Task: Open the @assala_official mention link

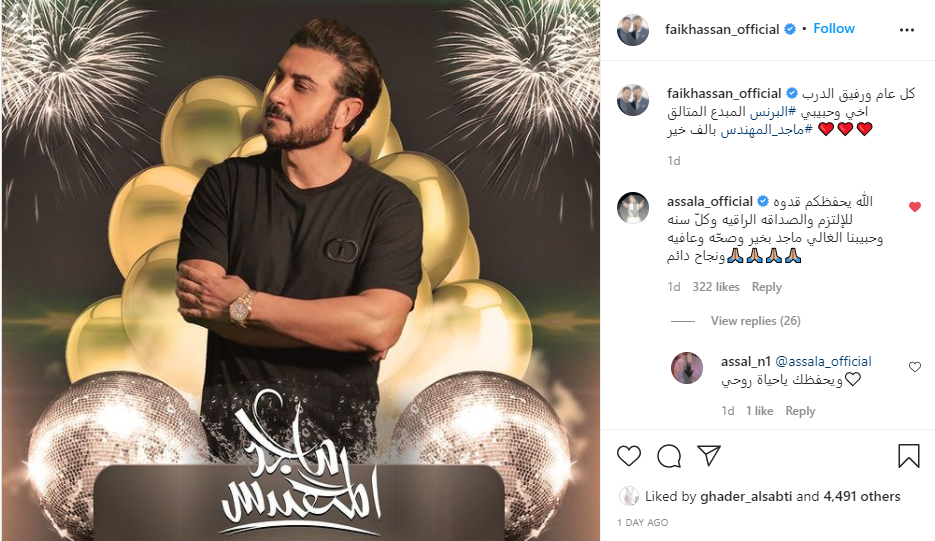Action: [823, 361]
